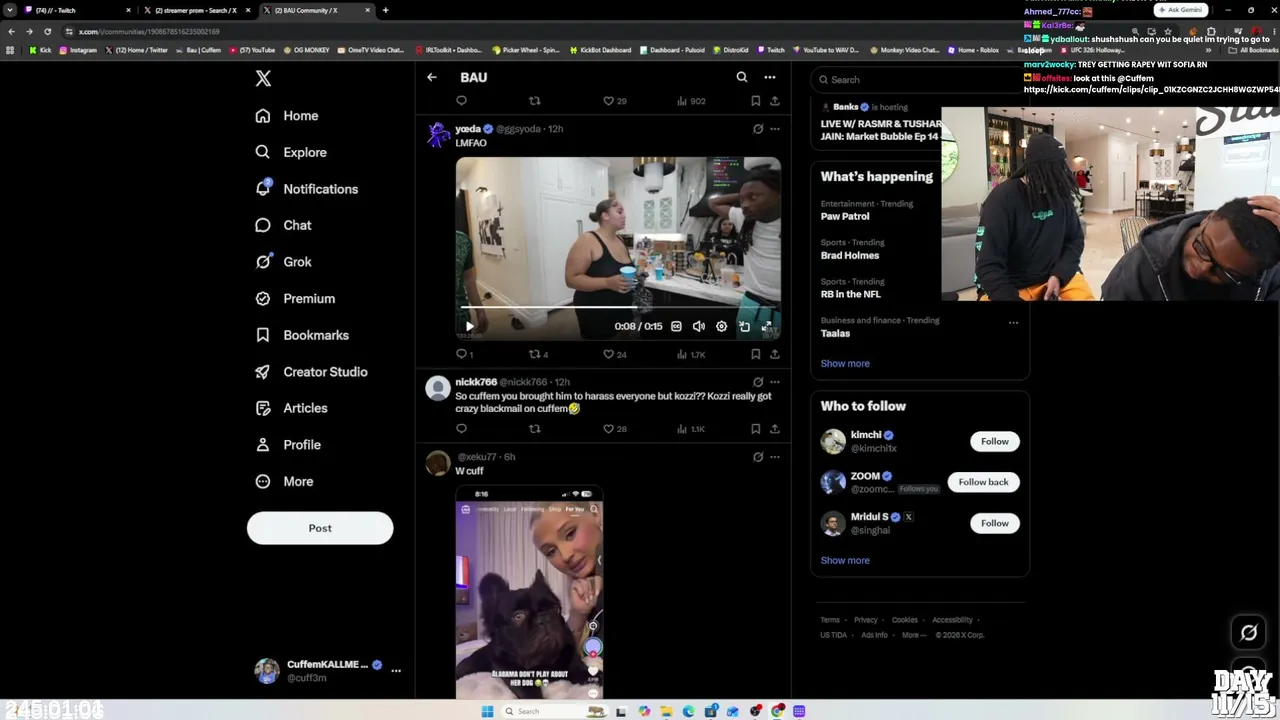Launch Grok from the sidebar
The height and width of the screenshot is (720, 1280).
point(283,262)
